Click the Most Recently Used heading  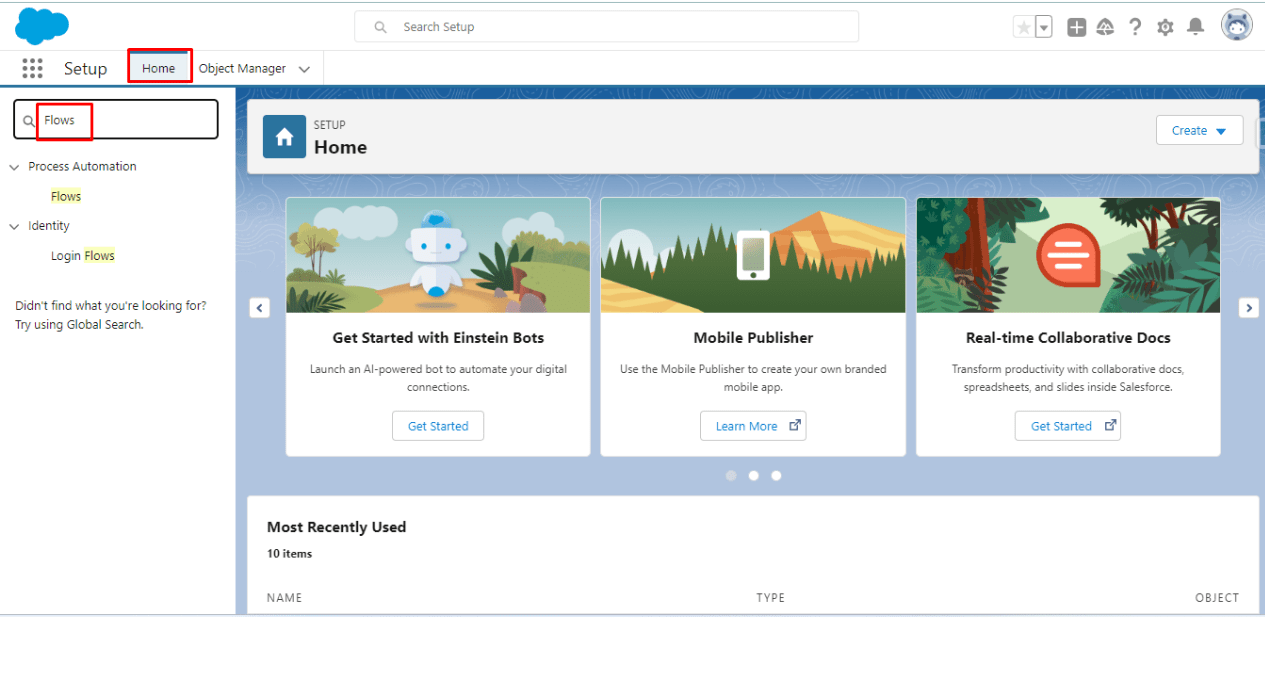pos(336,527)
